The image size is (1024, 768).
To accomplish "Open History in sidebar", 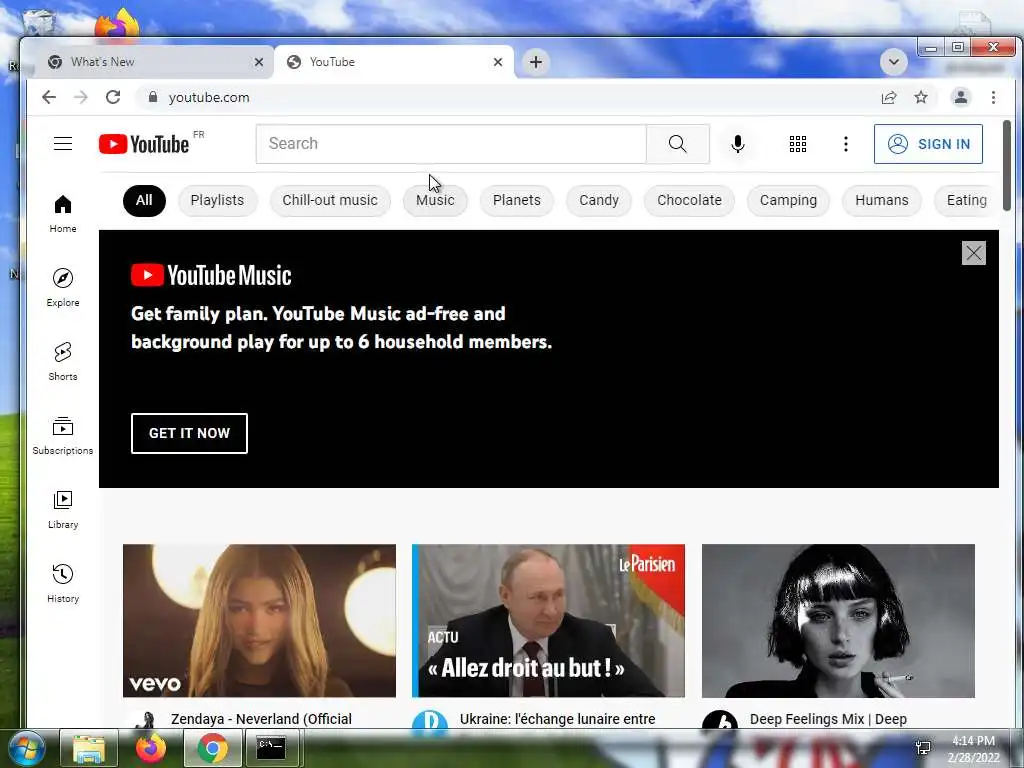I will pyautogui.click(x=63, y=584).
